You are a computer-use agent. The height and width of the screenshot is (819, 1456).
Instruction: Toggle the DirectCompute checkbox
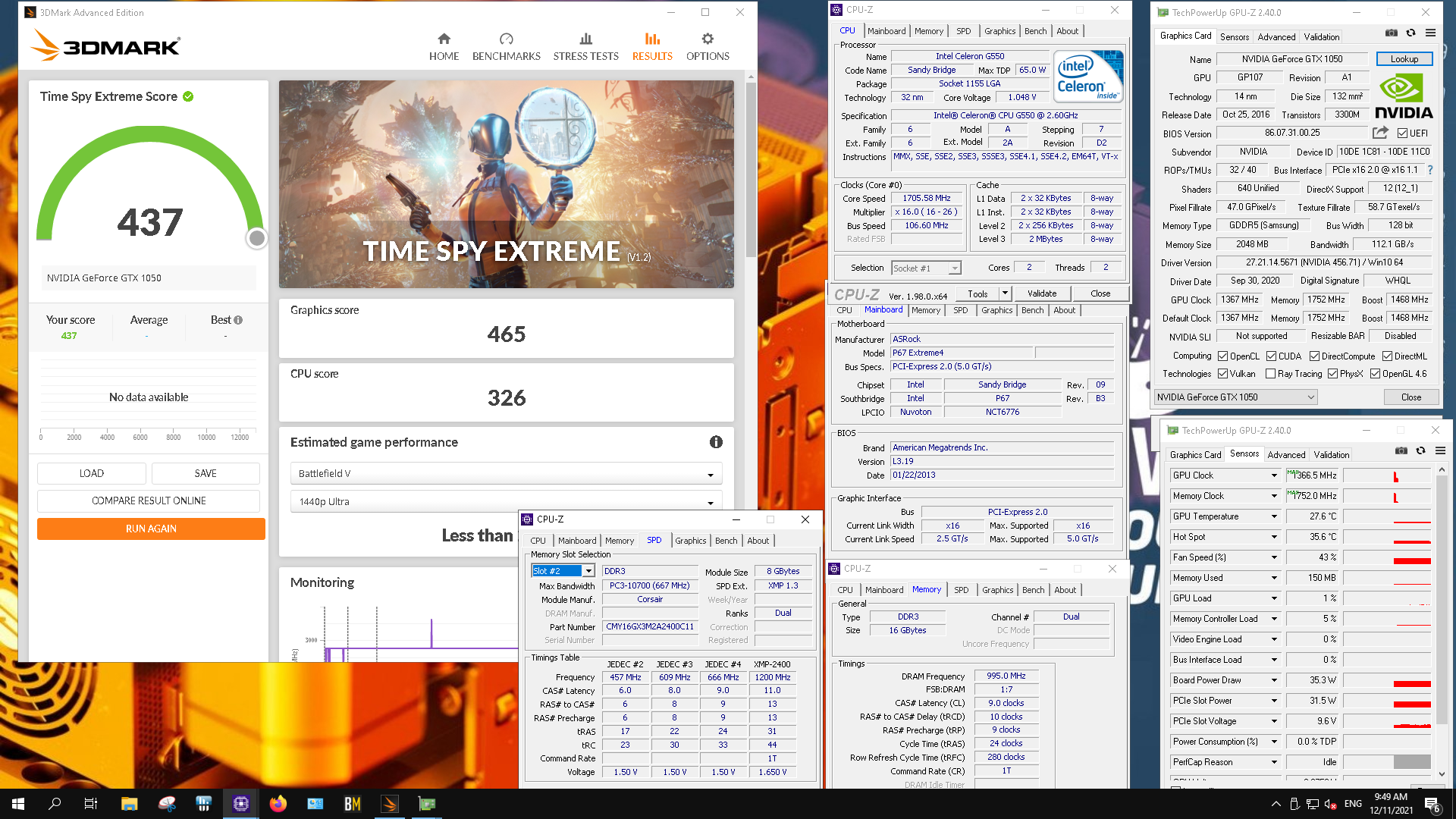tap(1314, 356)
